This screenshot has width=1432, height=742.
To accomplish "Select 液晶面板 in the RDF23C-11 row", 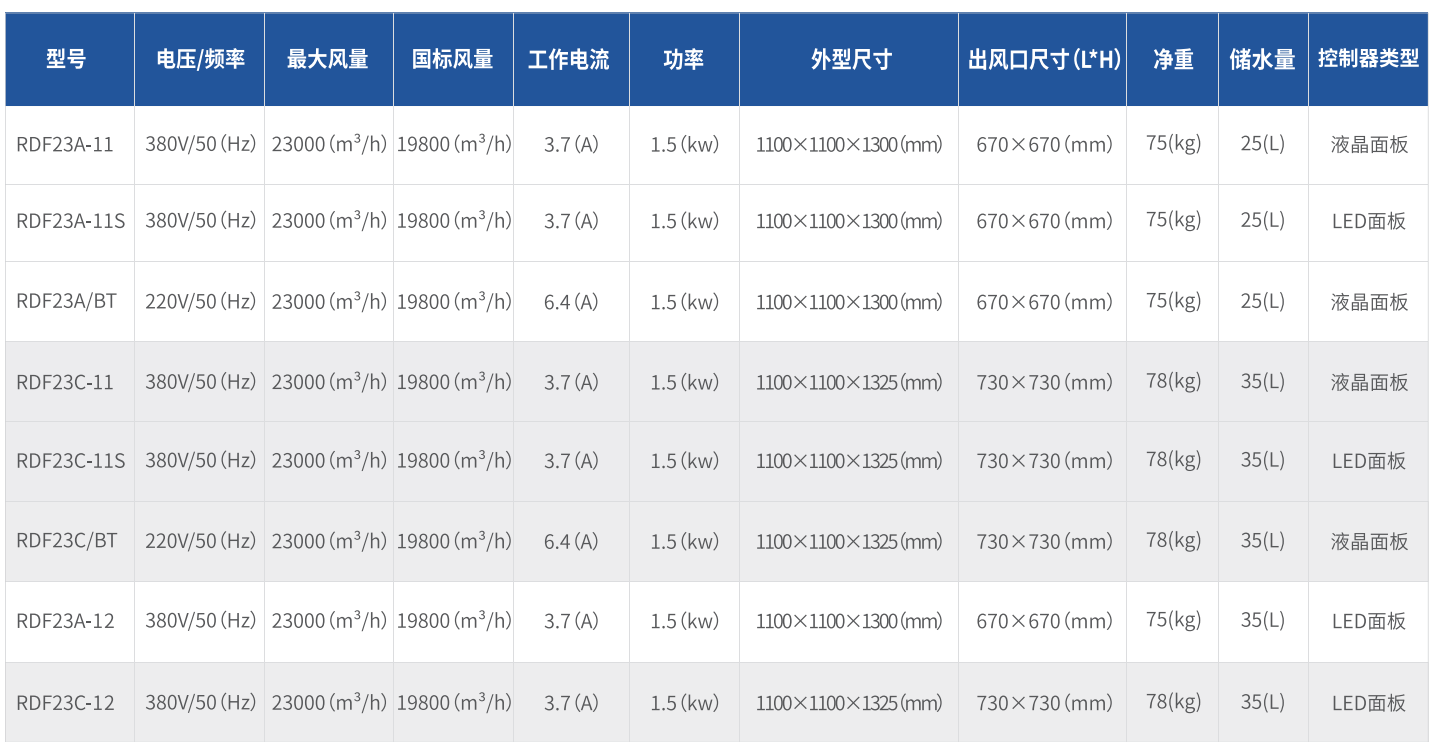I will coord(1368,382).
